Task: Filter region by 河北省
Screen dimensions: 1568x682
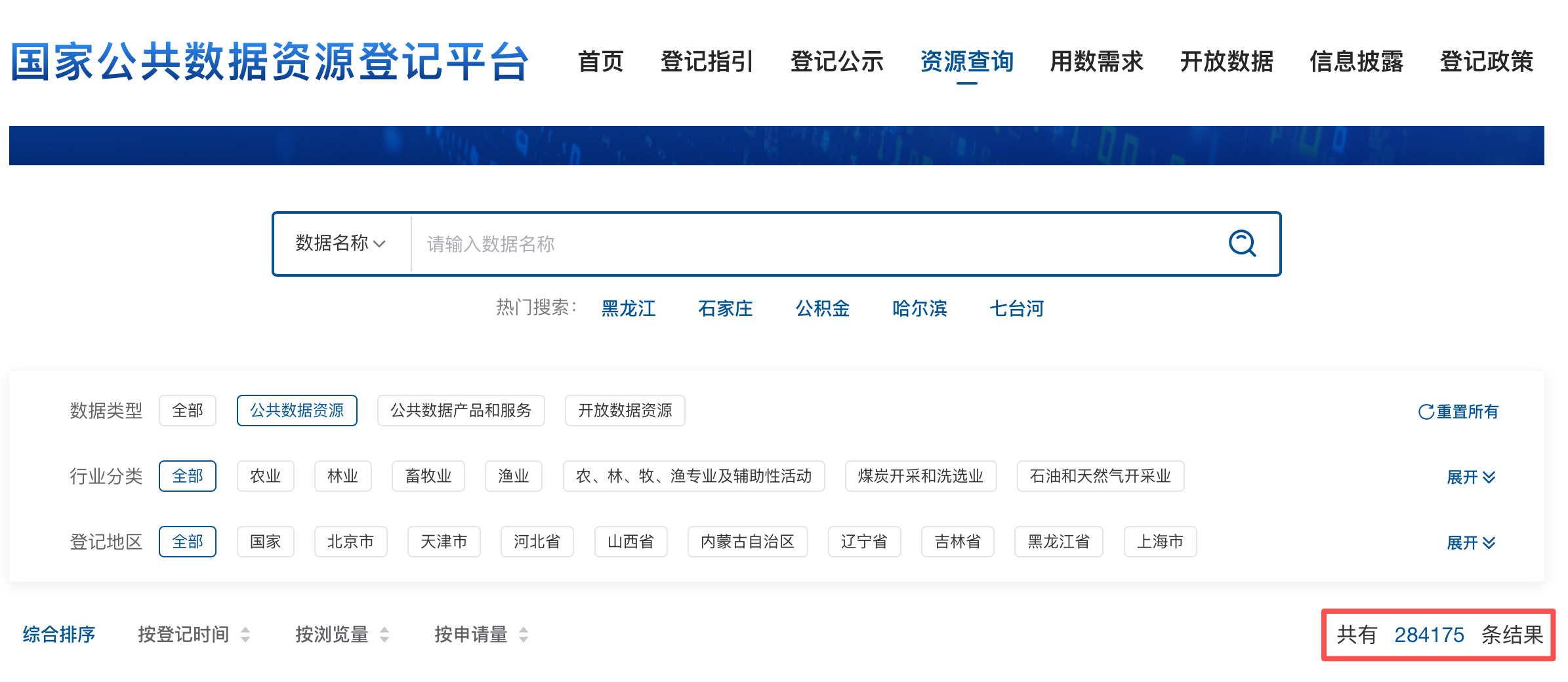Action: click(x=537, y=542)
